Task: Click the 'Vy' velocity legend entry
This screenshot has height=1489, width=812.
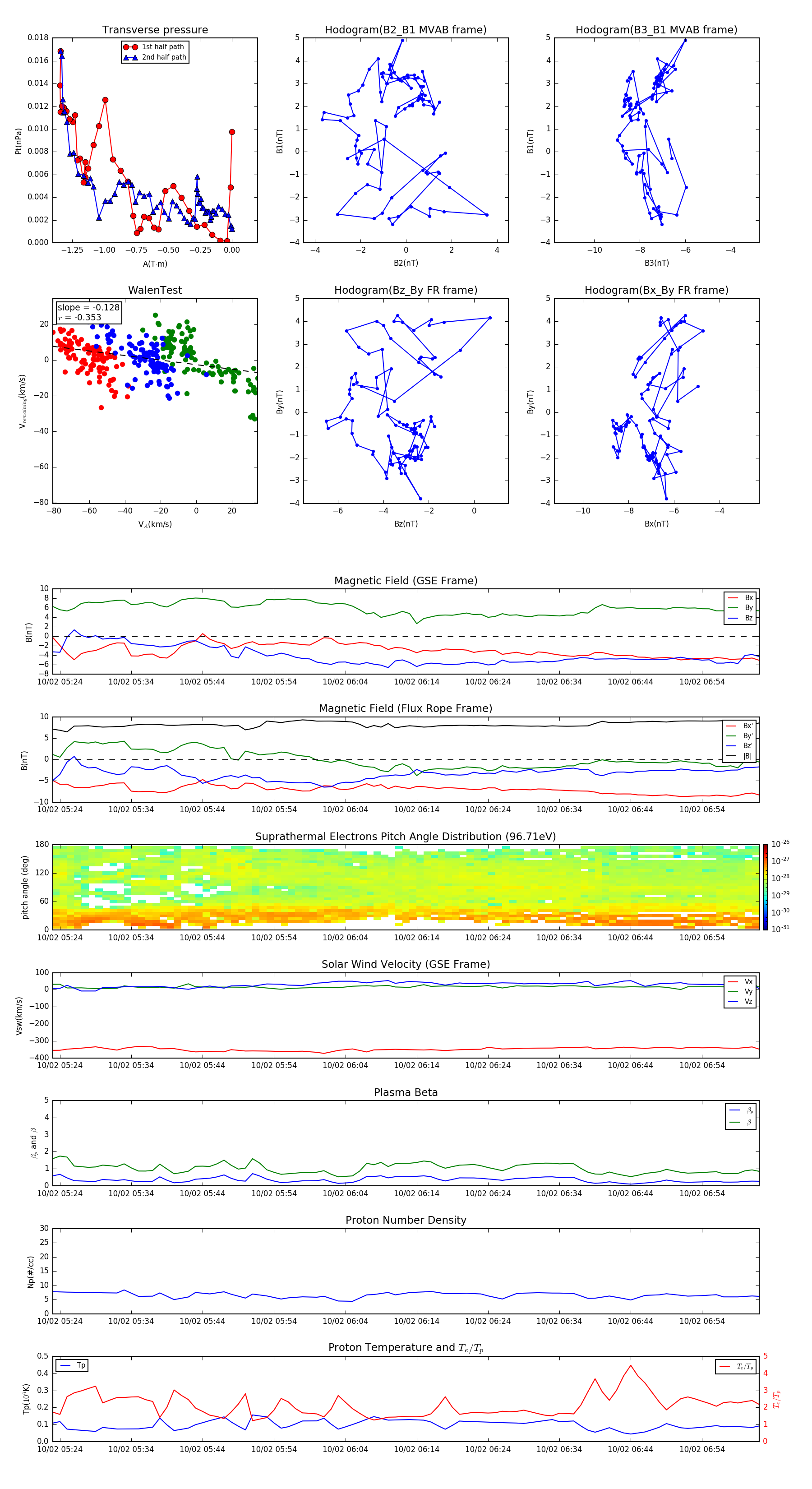Action: (741, 991)
